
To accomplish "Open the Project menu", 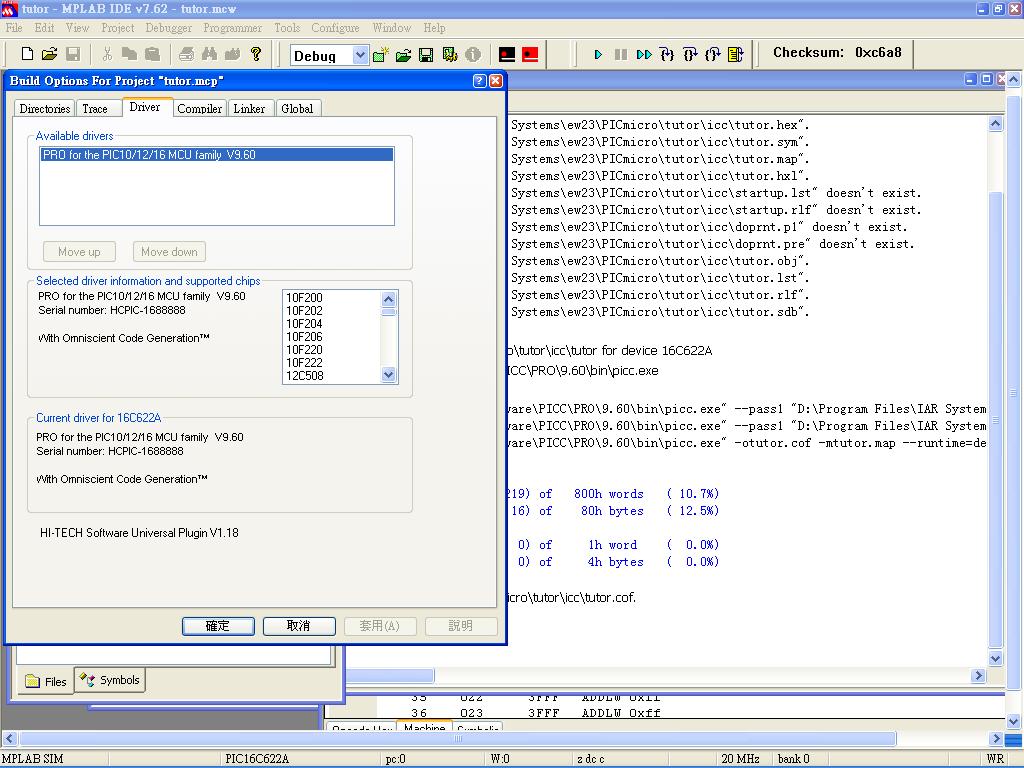I will [118, 28].
